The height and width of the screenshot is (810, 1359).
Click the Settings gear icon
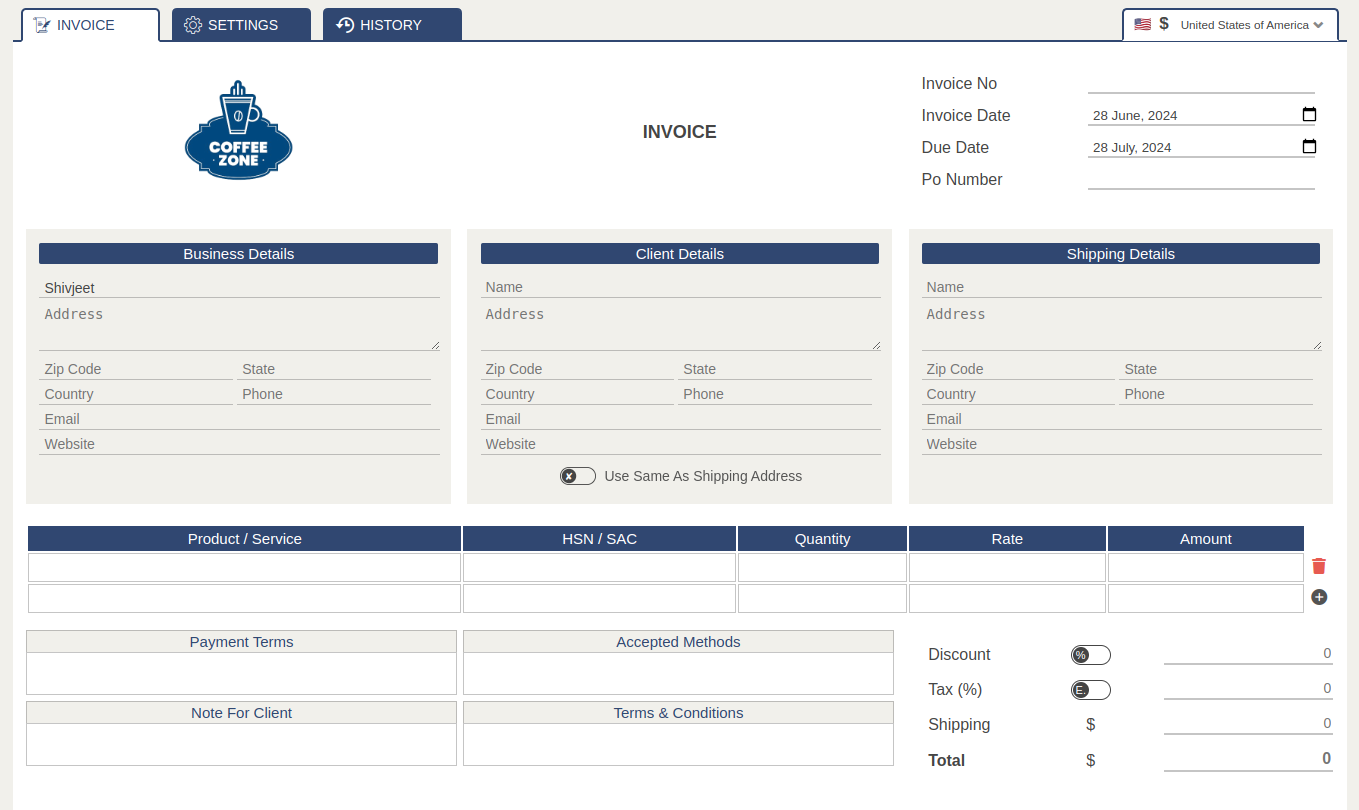pos(193,24)
